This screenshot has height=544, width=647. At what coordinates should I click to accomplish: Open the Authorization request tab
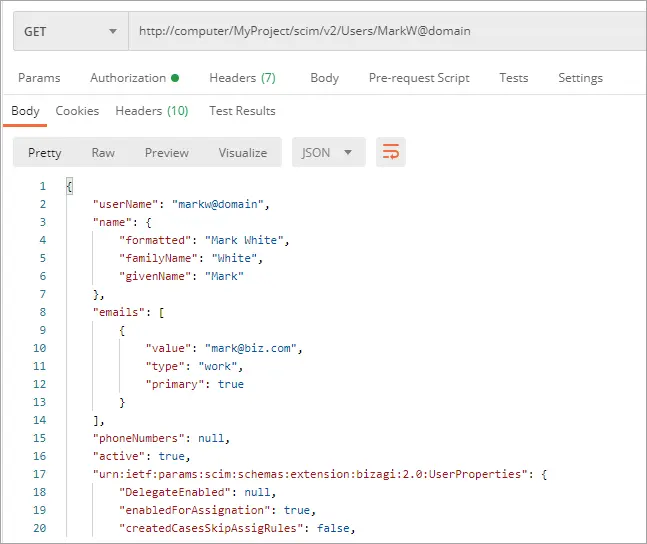click(x=135, y=78)
